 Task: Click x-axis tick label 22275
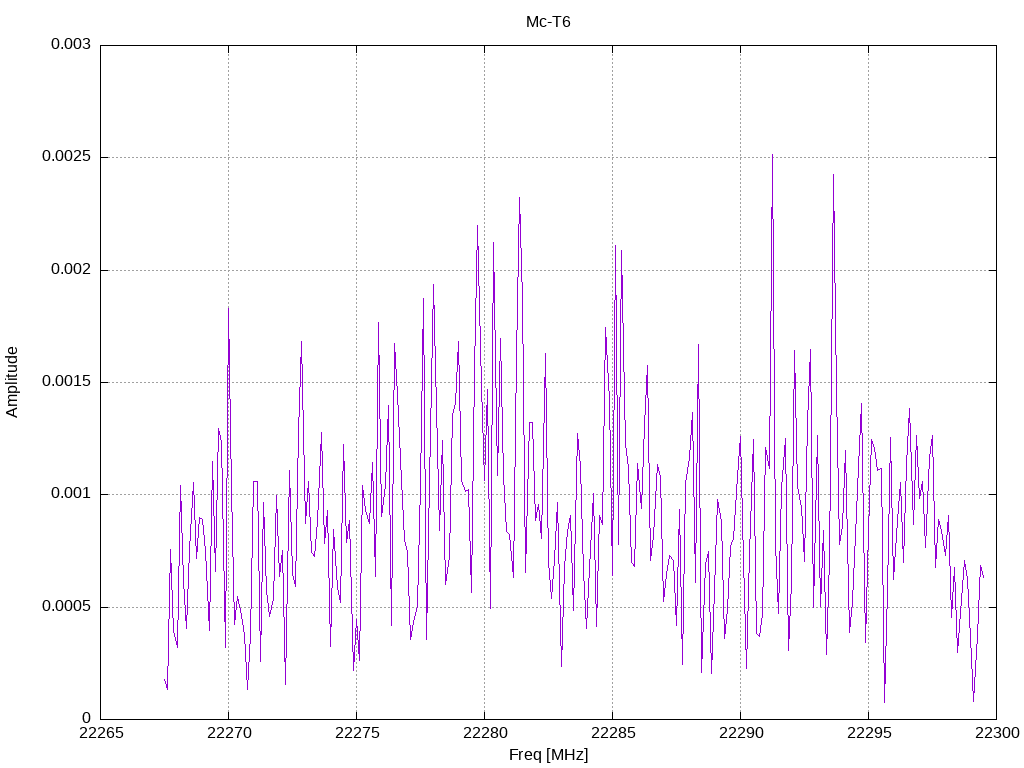[x=357, y=733]
